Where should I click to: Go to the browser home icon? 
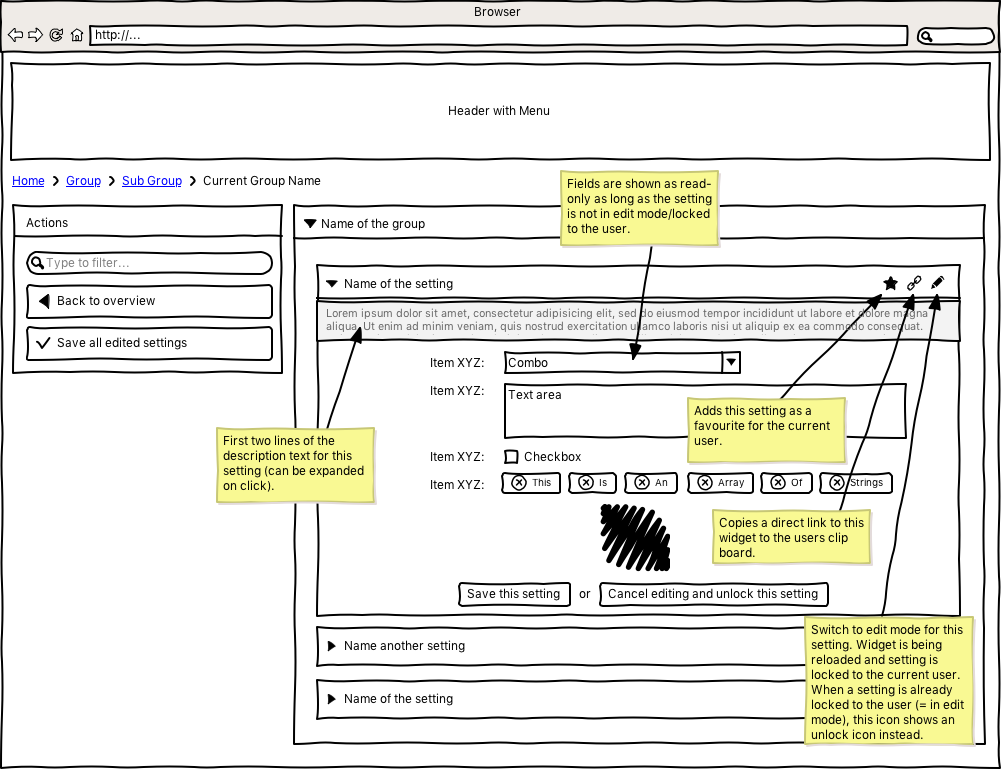click(x=77, y=36)
